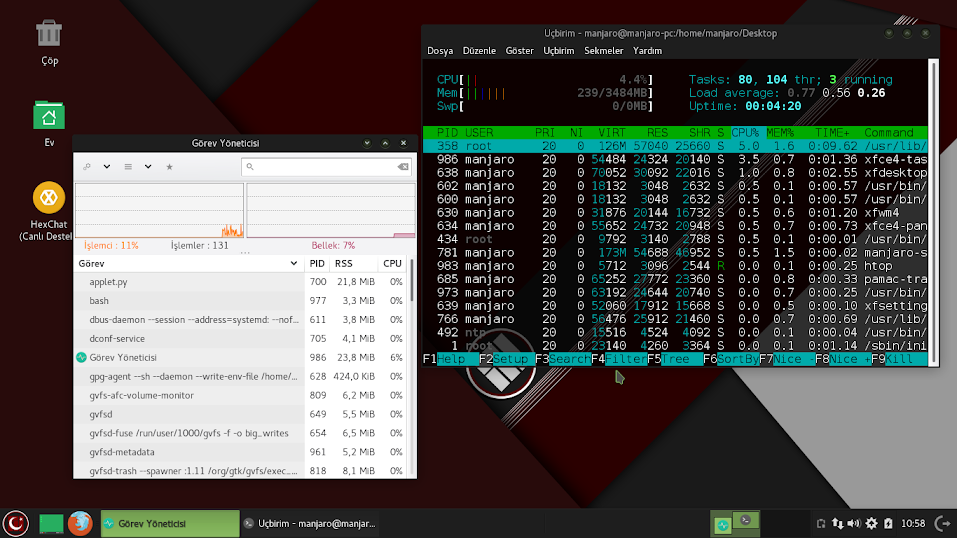Image resolution: width=957 pixels, height=538 pixels.
Task: Open the Göster menu in the terminal
Action: tap(519, 51)
